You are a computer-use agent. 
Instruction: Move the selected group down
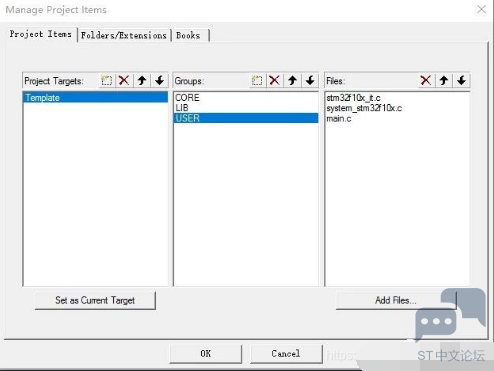tap(310, 81)
